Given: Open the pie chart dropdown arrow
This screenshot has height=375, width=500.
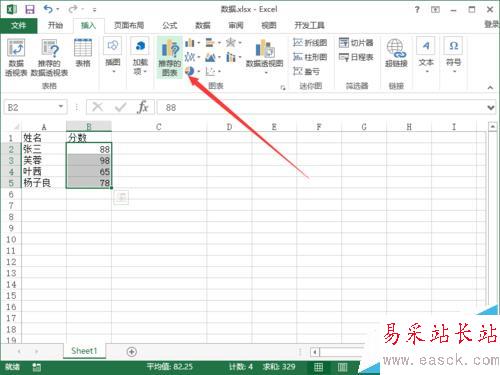Looking at the screenshot, I should tap(199, 71).
